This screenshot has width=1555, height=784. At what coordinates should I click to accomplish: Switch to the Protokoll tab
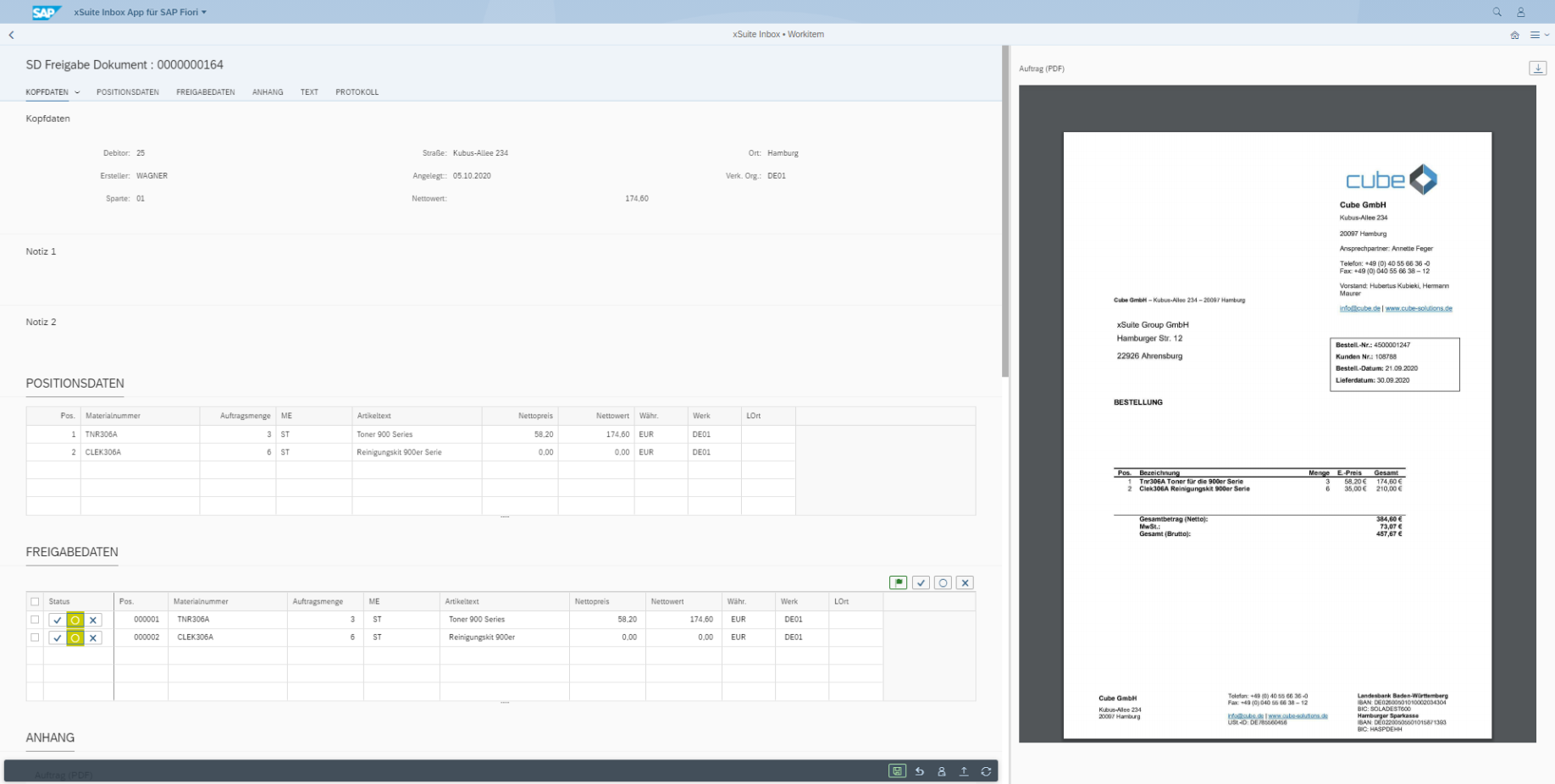point(357,92)
